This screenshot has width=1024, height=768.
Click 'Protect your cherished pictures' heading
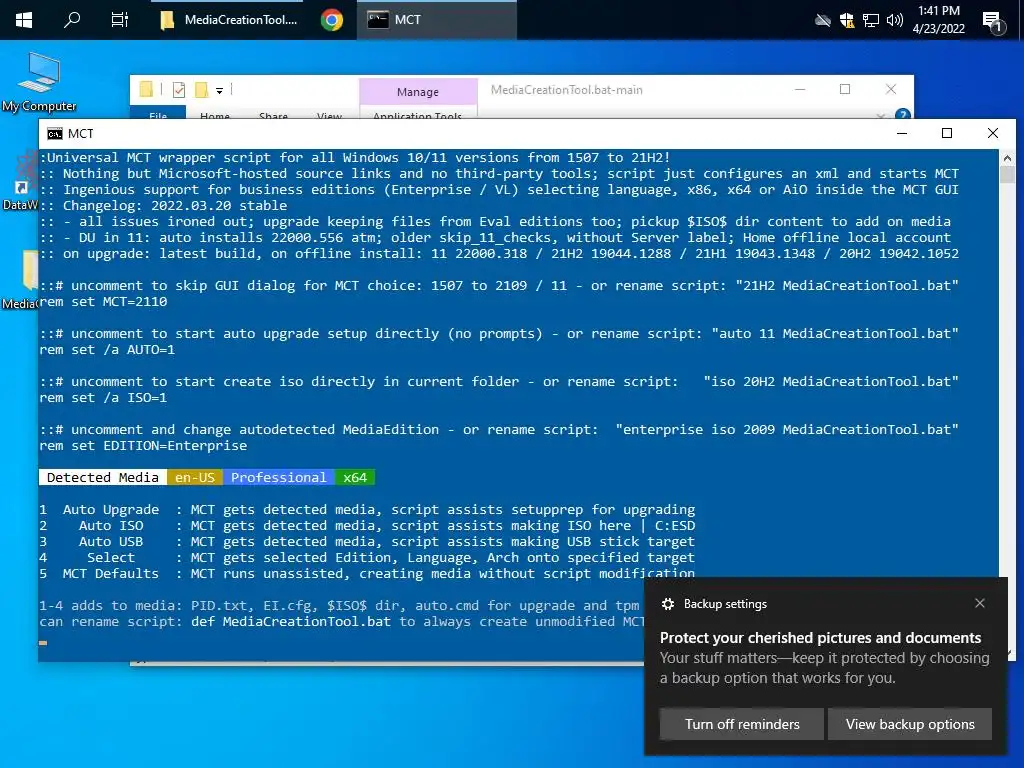tap(820, 637)
